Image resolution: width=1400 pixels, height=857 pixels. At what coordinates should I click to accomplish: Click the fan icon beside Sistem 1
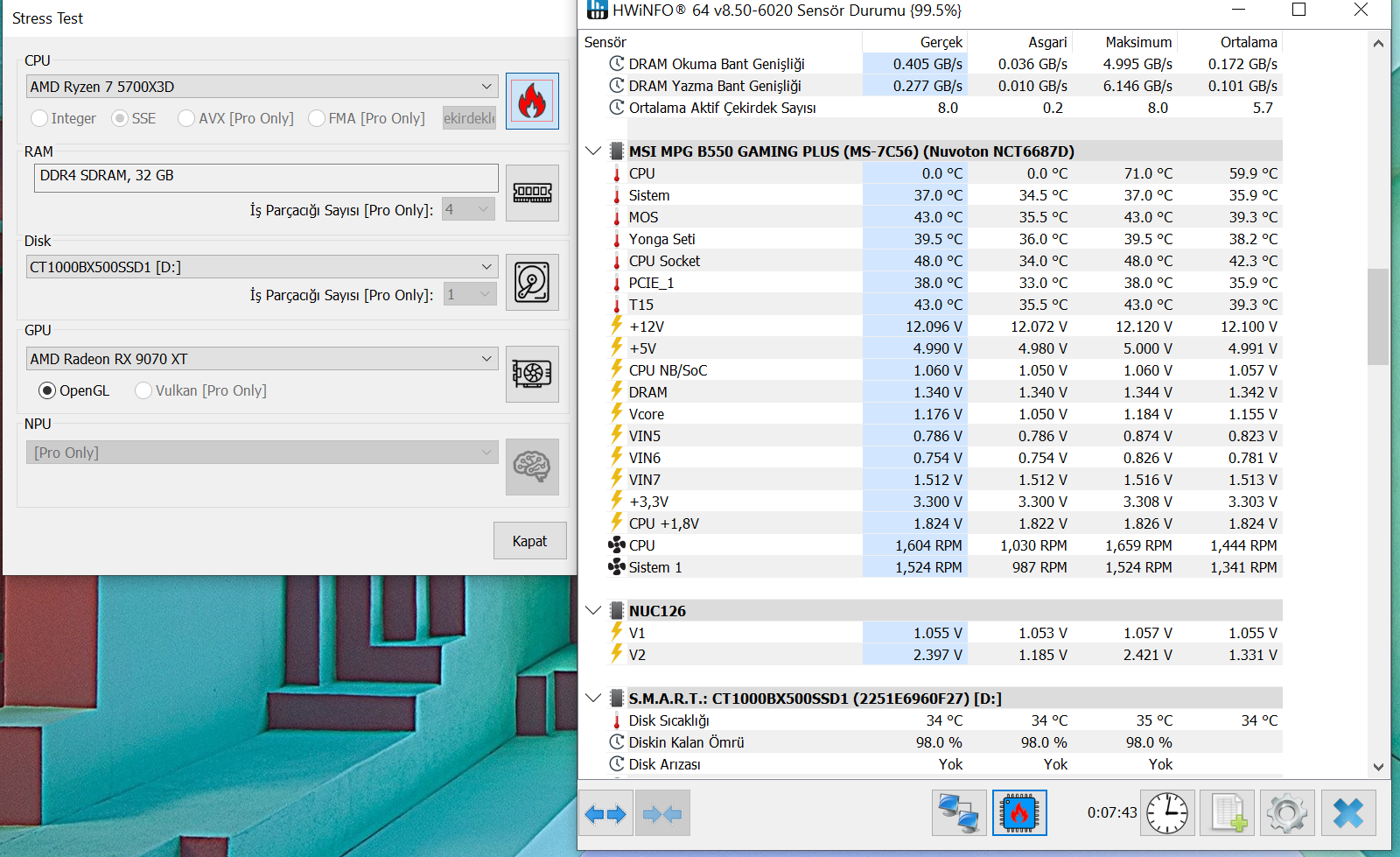tap(617, 567)
